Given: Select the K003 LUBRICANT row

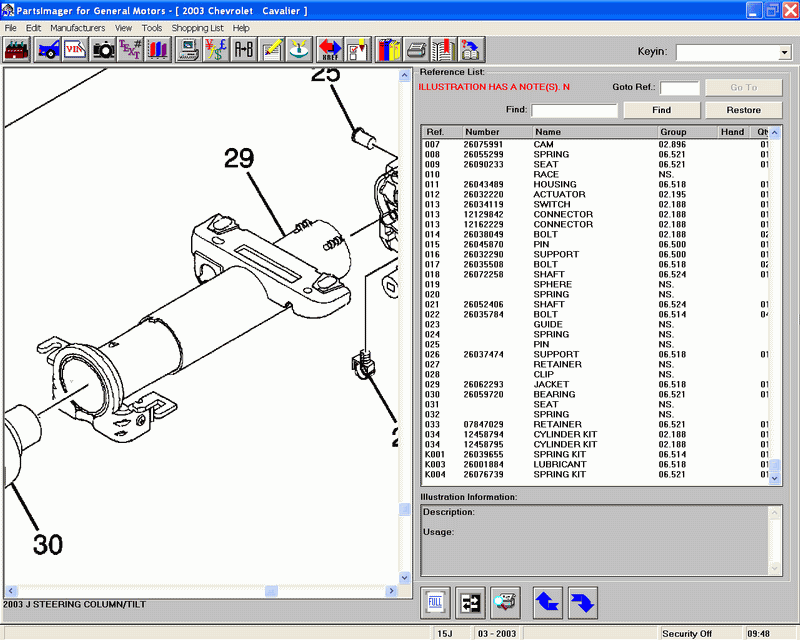Looking at the screenshot, I should coord(595,464).
